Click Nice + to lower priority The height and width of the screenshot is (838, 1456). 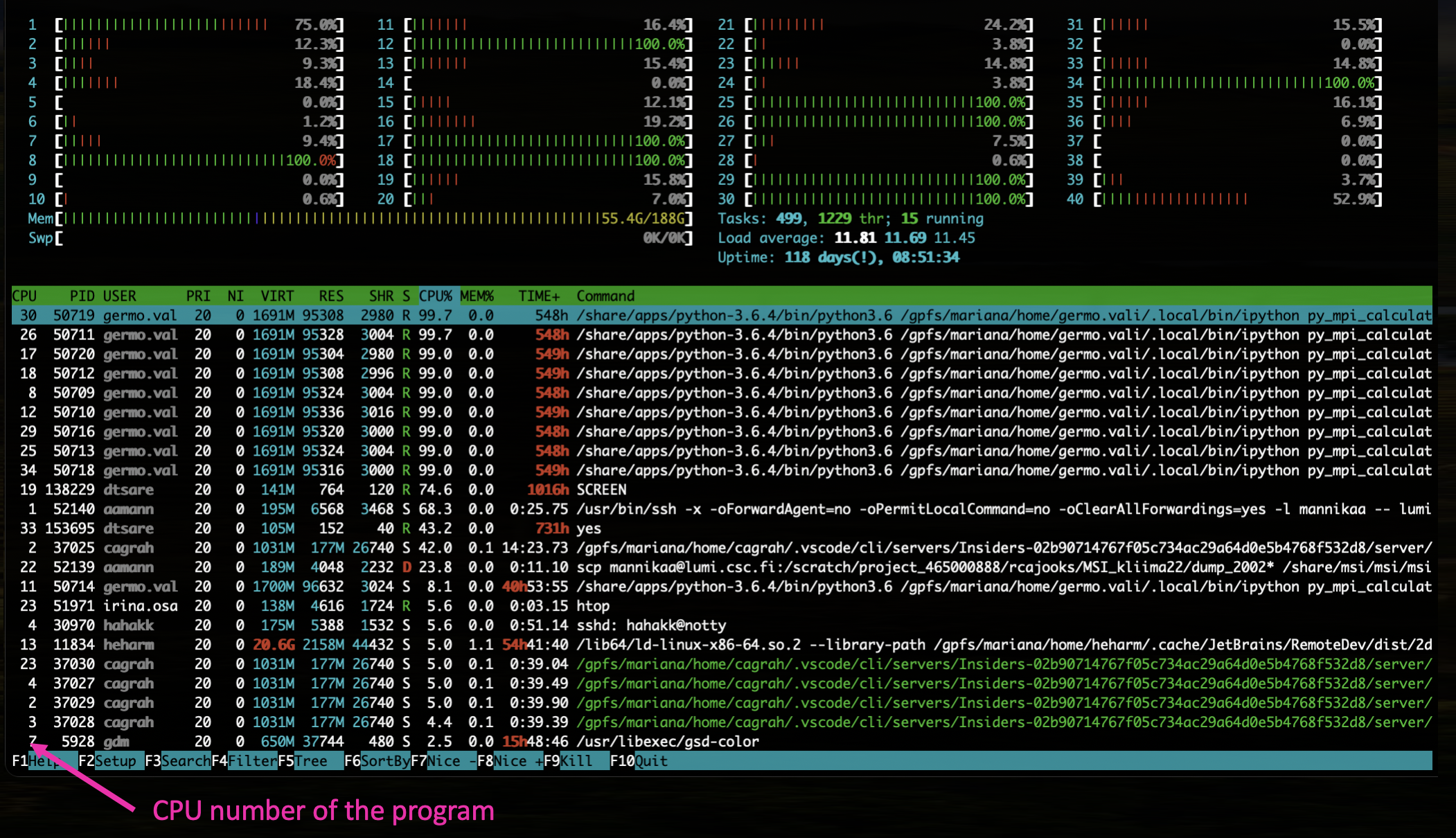coord(518,760)
